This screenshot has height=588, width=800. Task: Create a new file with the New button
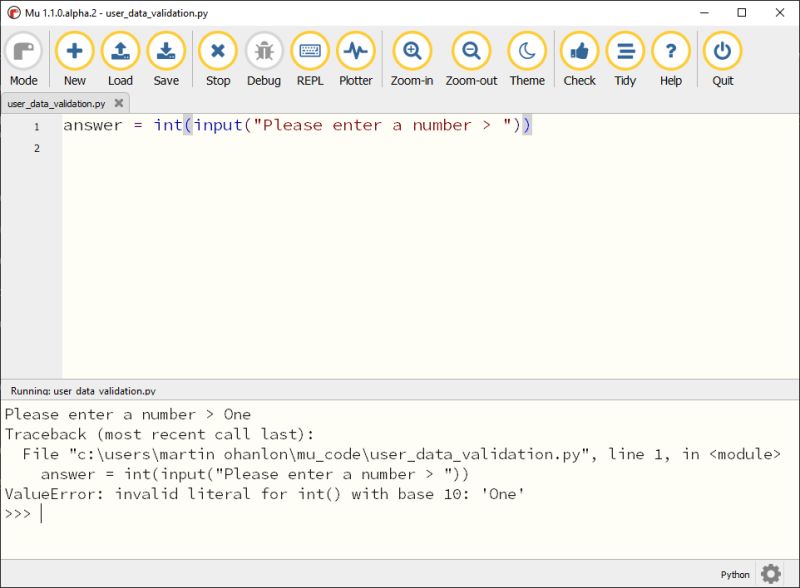[75, 55]
